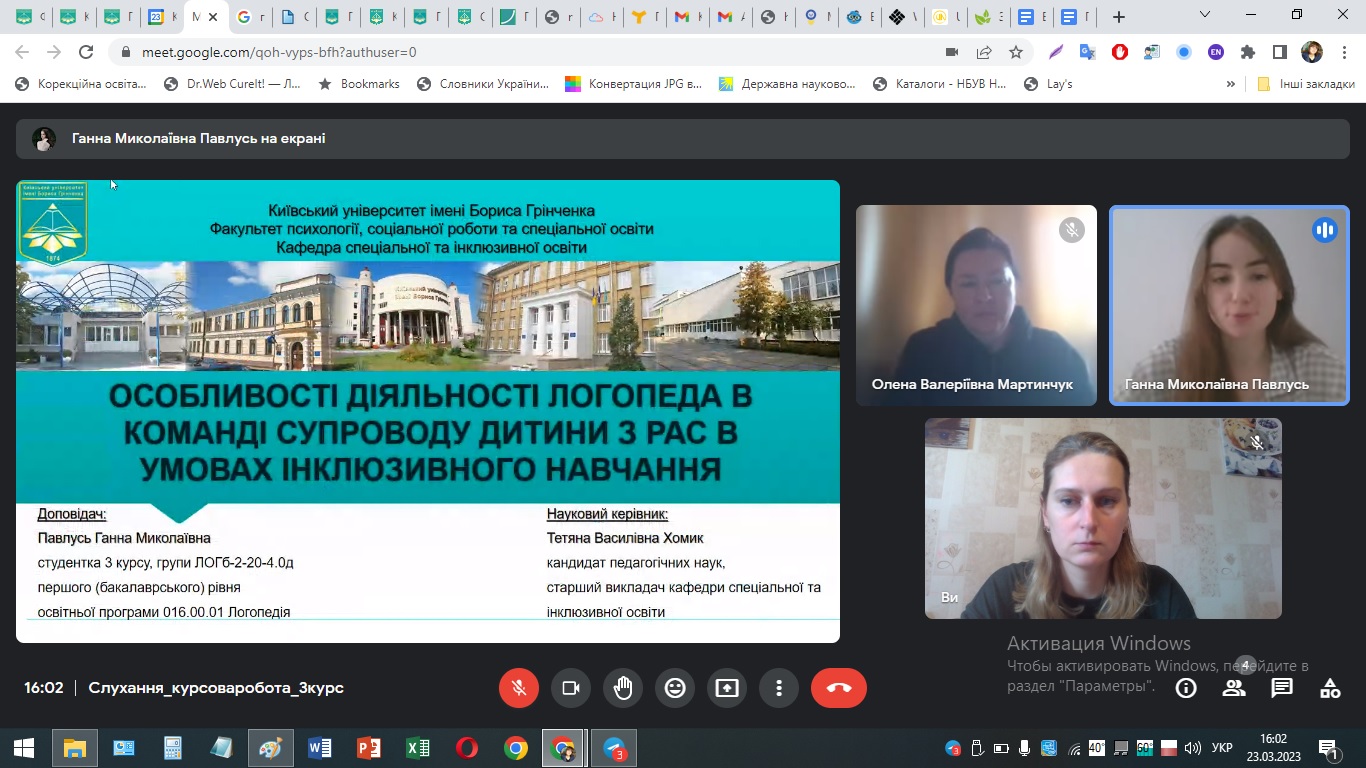Click the Present now screen share icon
1366x768 pixels.
click(x=727, y=688)
